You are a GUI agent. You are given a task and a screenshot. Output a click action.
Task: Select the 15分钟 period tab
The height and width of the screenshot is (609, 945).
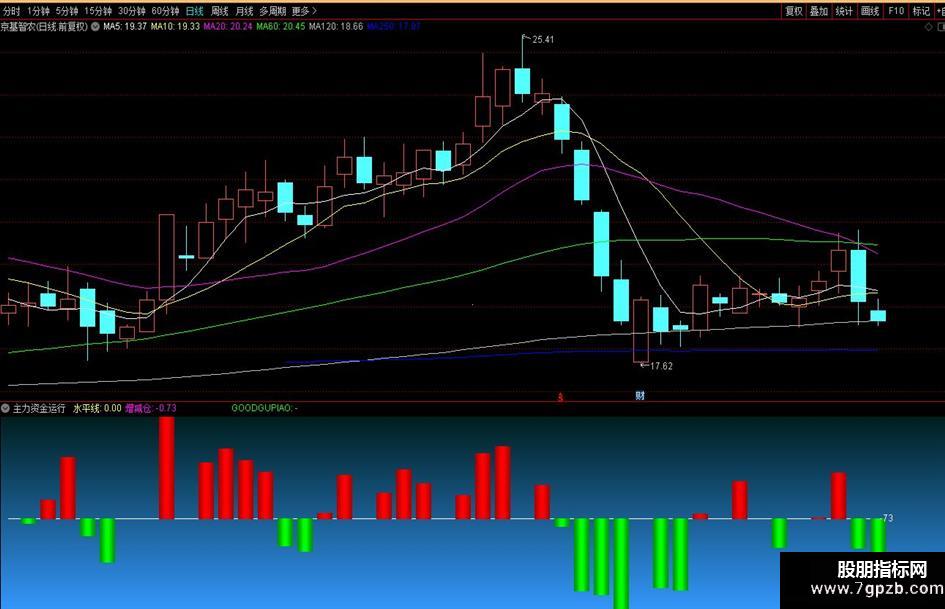click(98, 11)
